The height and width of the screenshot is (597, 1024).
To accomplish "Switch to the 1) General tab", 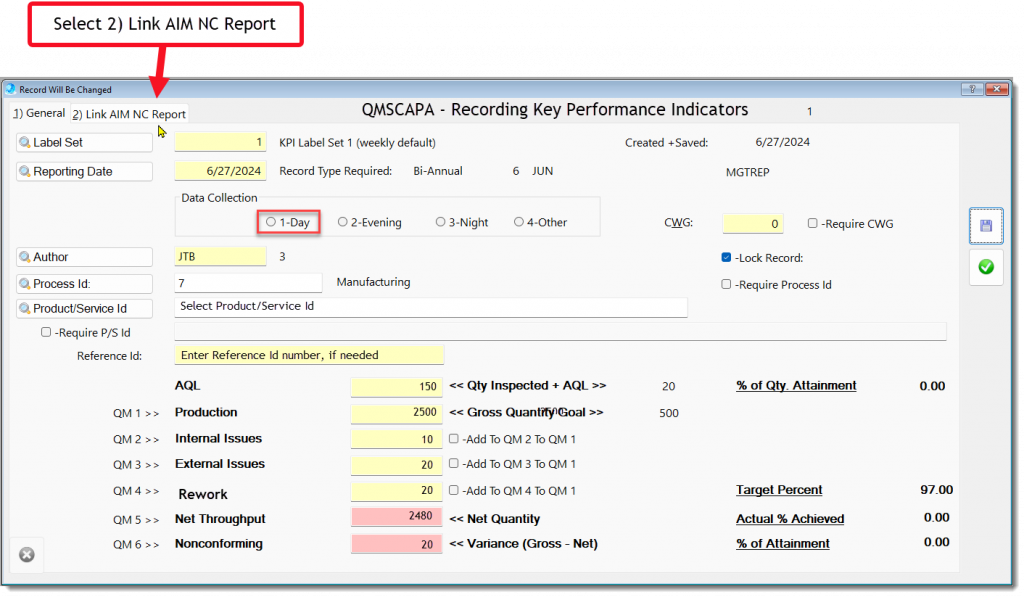I will tap(40, 113).
